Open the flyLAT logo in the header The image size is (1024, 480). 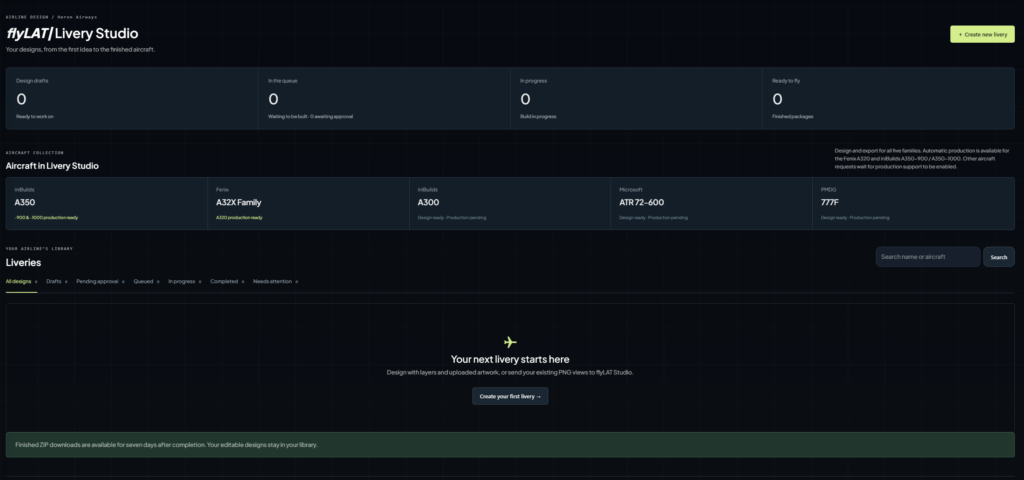tap(29, 33)
